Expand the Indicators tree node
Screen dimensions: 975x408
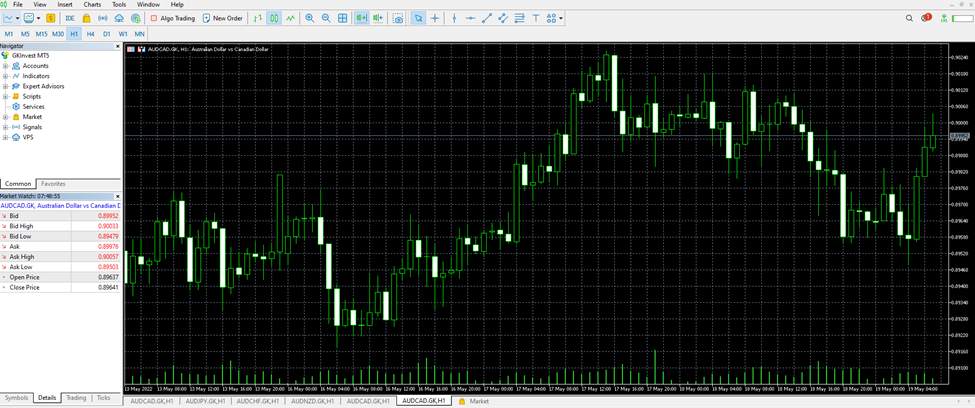tap(5, 76)
